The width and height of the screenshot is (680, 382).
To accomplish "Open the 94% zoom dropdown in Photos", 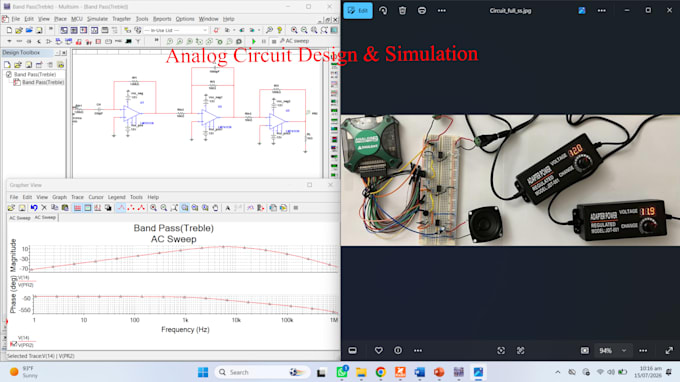I will point(612,350).
